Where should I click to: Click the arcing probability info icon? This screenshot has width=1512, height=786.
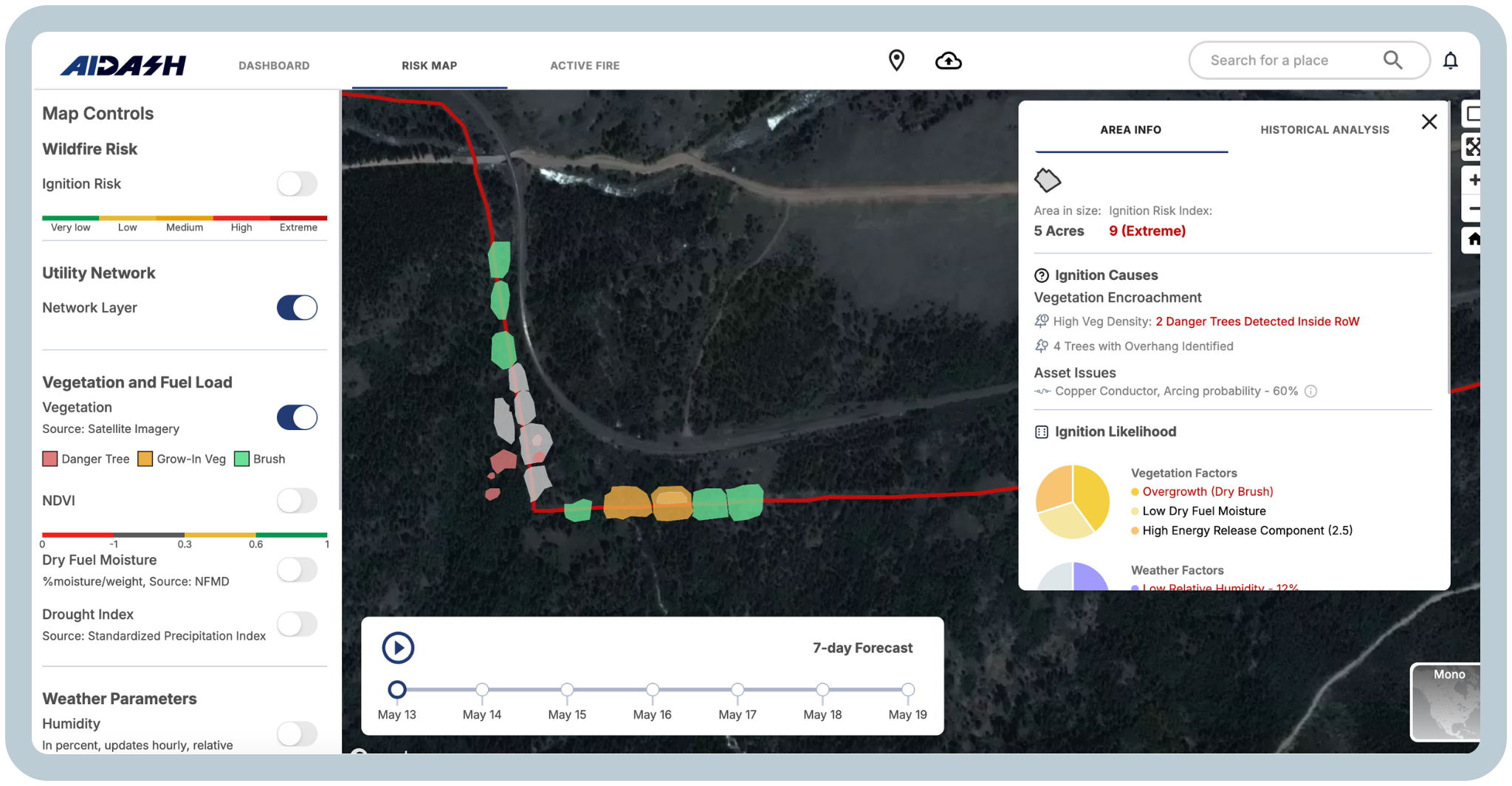point(1310,392)
